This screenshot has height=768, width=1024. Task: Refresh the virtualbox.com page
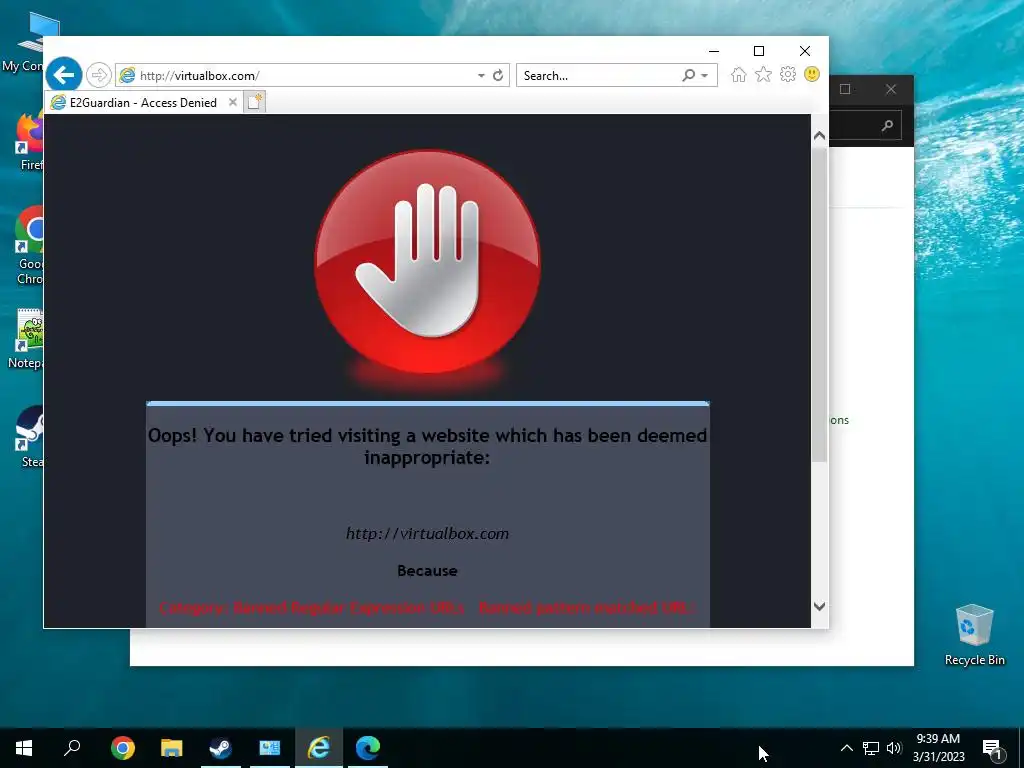point(498,75)
